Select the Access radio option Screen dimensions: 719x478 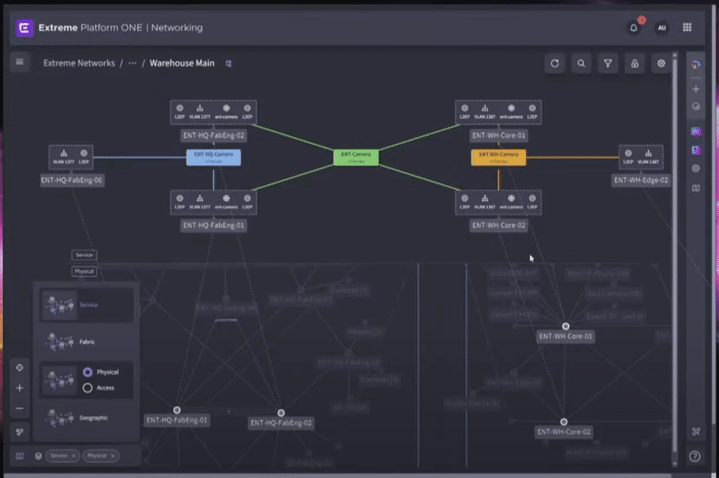(x=88, y=388)
